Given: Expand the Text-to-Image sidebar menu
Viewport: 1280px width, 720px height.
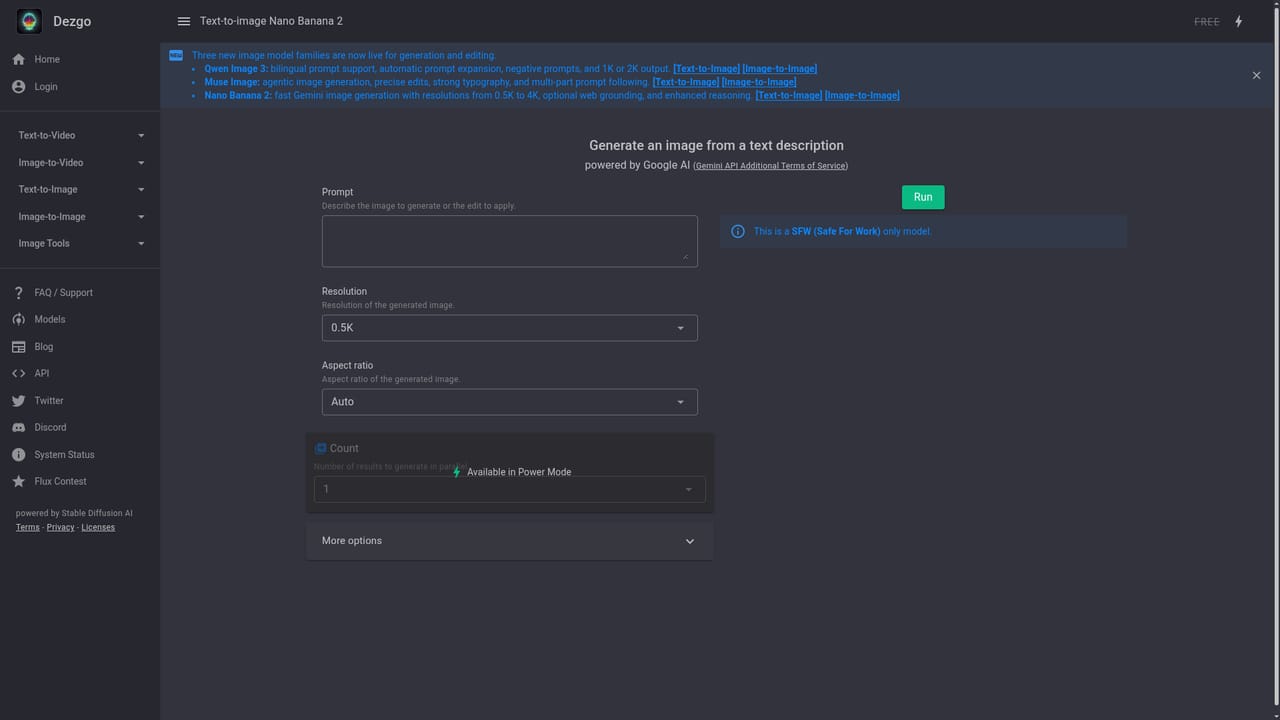Looking at the screenshot, I should (x=80, y=190).
